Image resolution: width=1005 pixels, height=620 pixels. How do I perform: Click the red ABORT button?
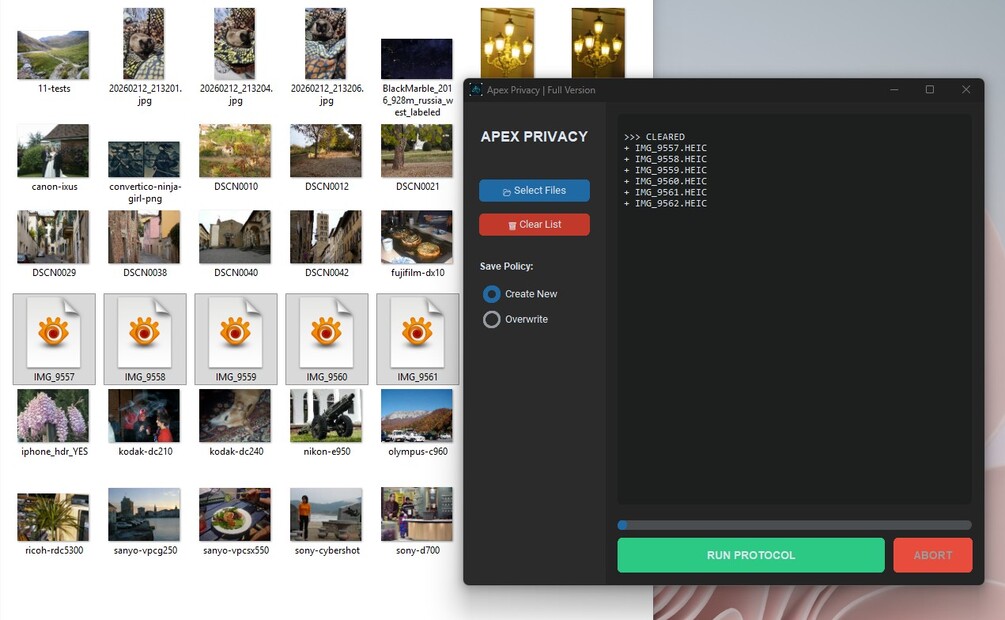pyautogui.click(x=933, y=555)
